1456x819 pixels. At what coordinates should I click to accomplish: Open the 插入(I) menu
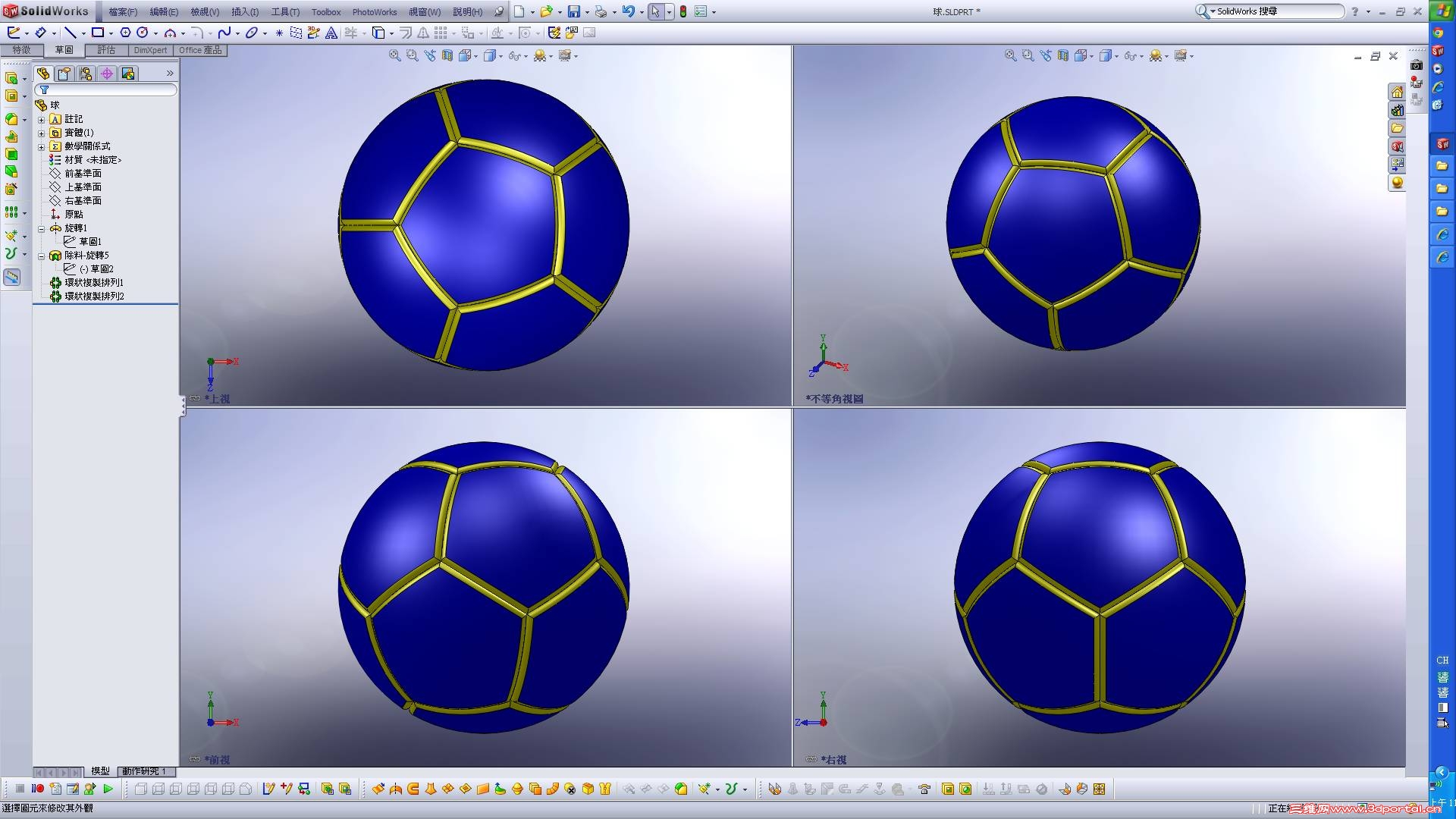coord(244,12)
